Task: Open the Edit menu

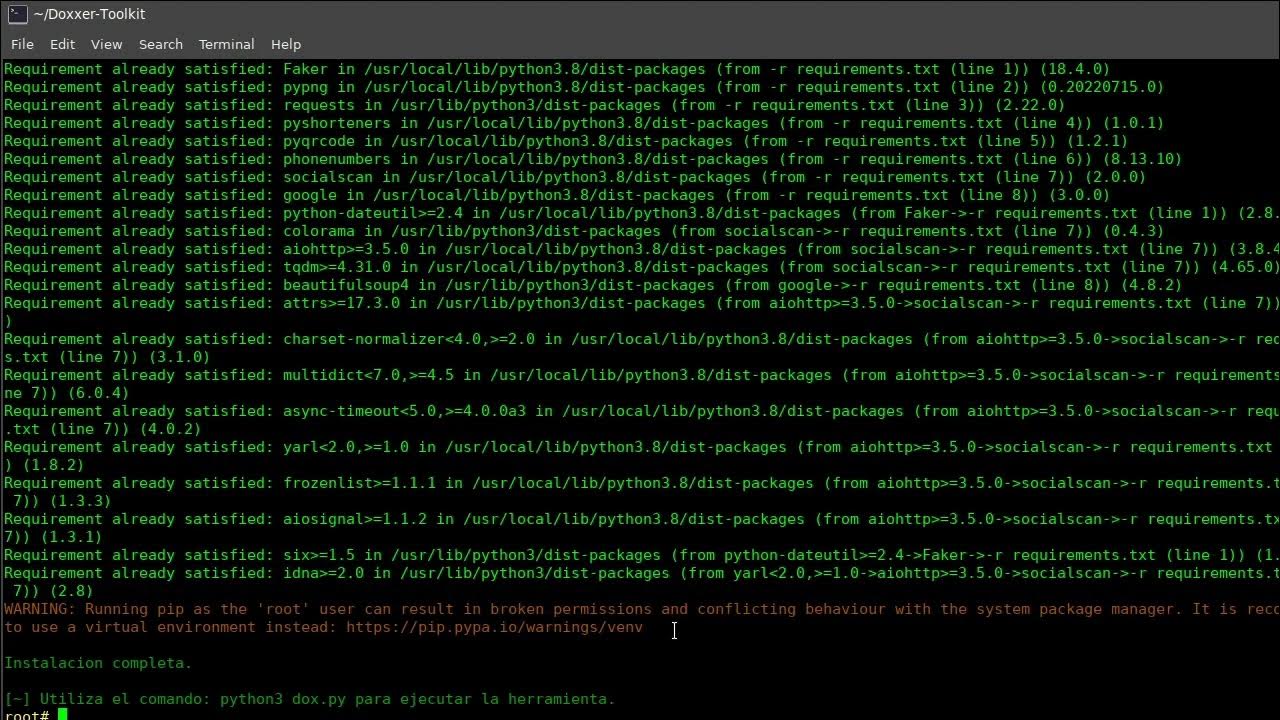Action: [x=62, y=44]
